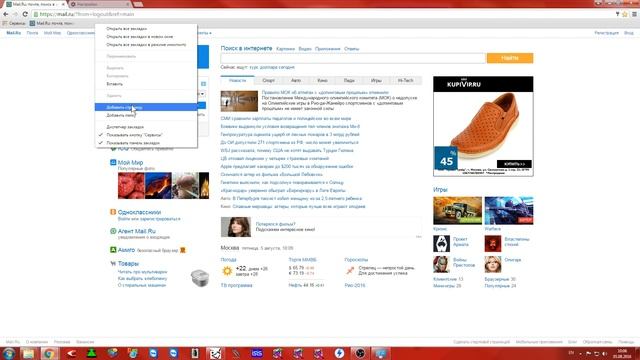Image resolution: width=640 pixels, height=360 pixels.
Task: Click the browser back arrow
Action: pos(6,14)
